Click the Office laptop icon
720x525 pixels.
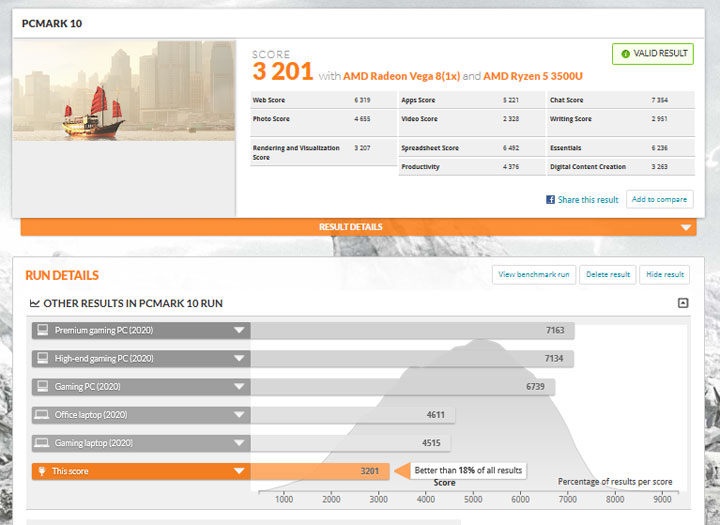click(x=42, y=414)
